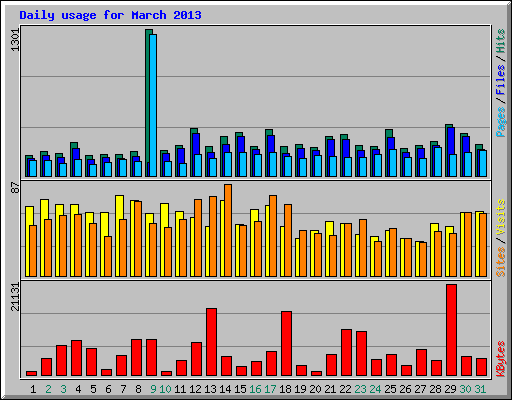The image size is (512, 400).
Task: Click day 27 on the x-axis
Action: pos(420,389)
